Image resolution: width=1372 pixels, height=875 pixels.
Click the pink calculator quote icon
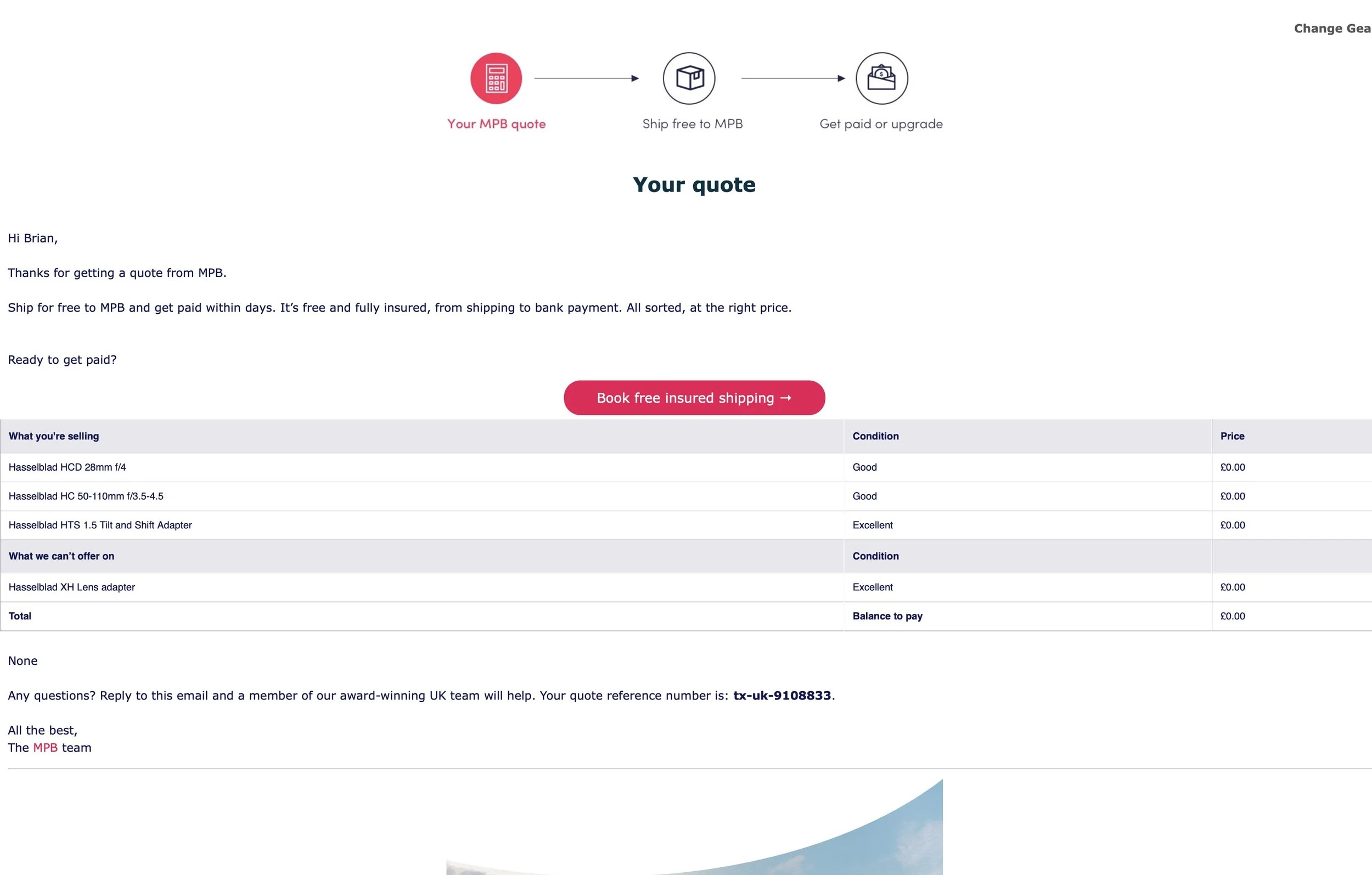(496, 78)
